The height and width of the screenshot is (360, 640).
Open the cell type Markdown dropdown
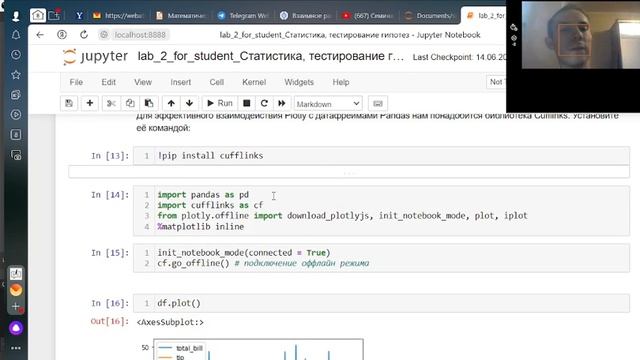click(328, 104)
